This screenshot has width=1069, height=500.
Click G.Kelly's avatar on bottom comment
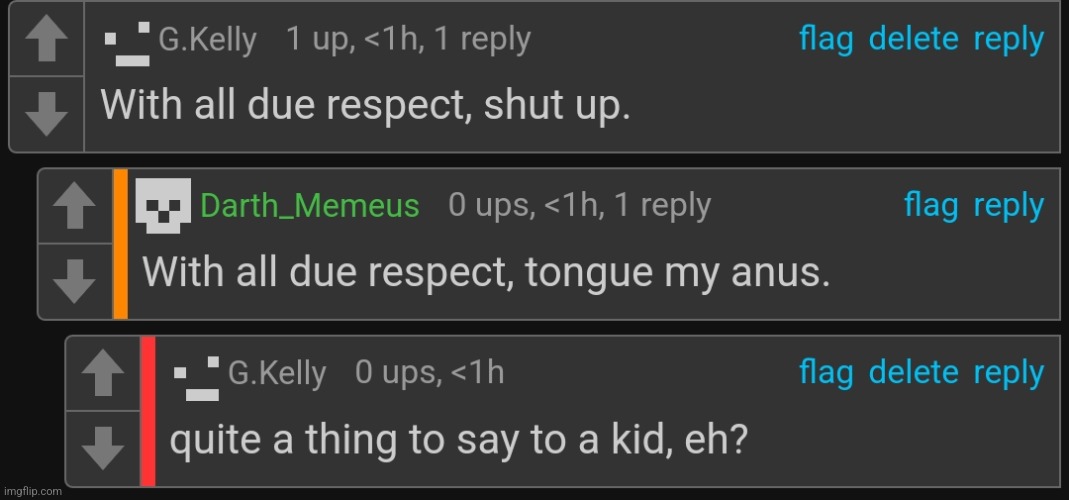click(x=196, y=379)
